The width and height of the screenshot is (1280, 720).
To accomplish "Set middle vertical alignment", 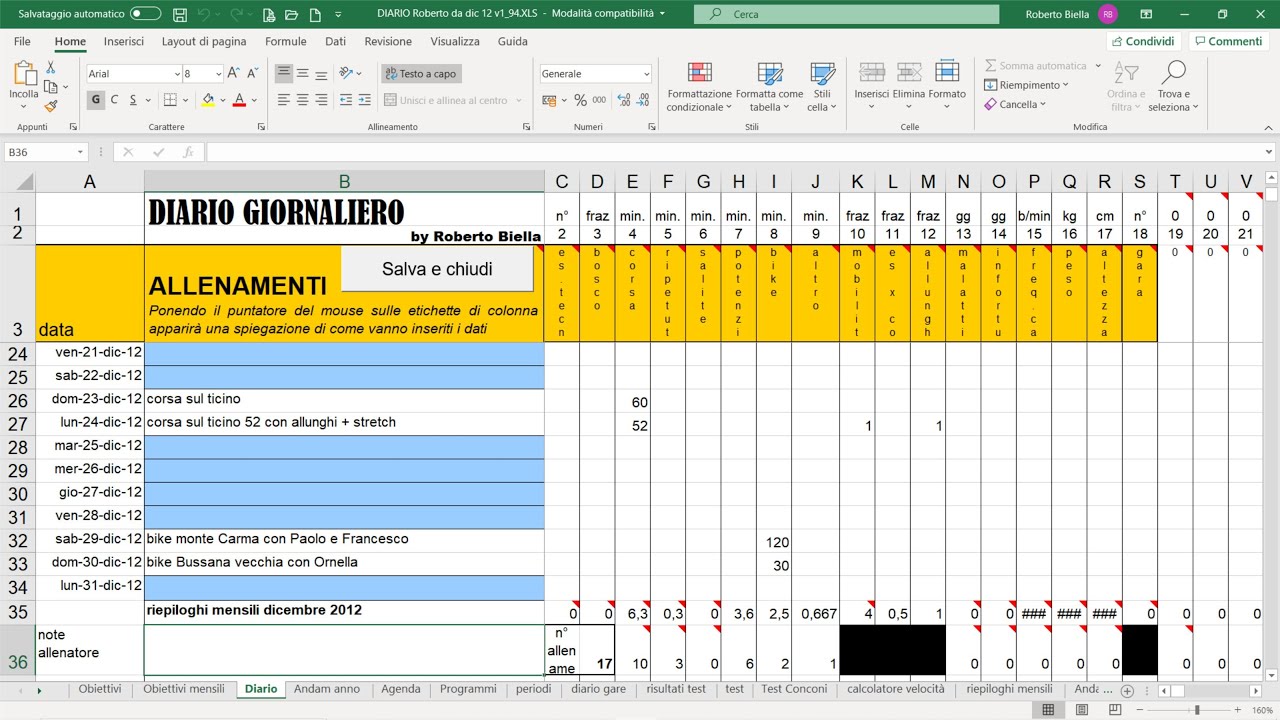I will coord(302,73).
